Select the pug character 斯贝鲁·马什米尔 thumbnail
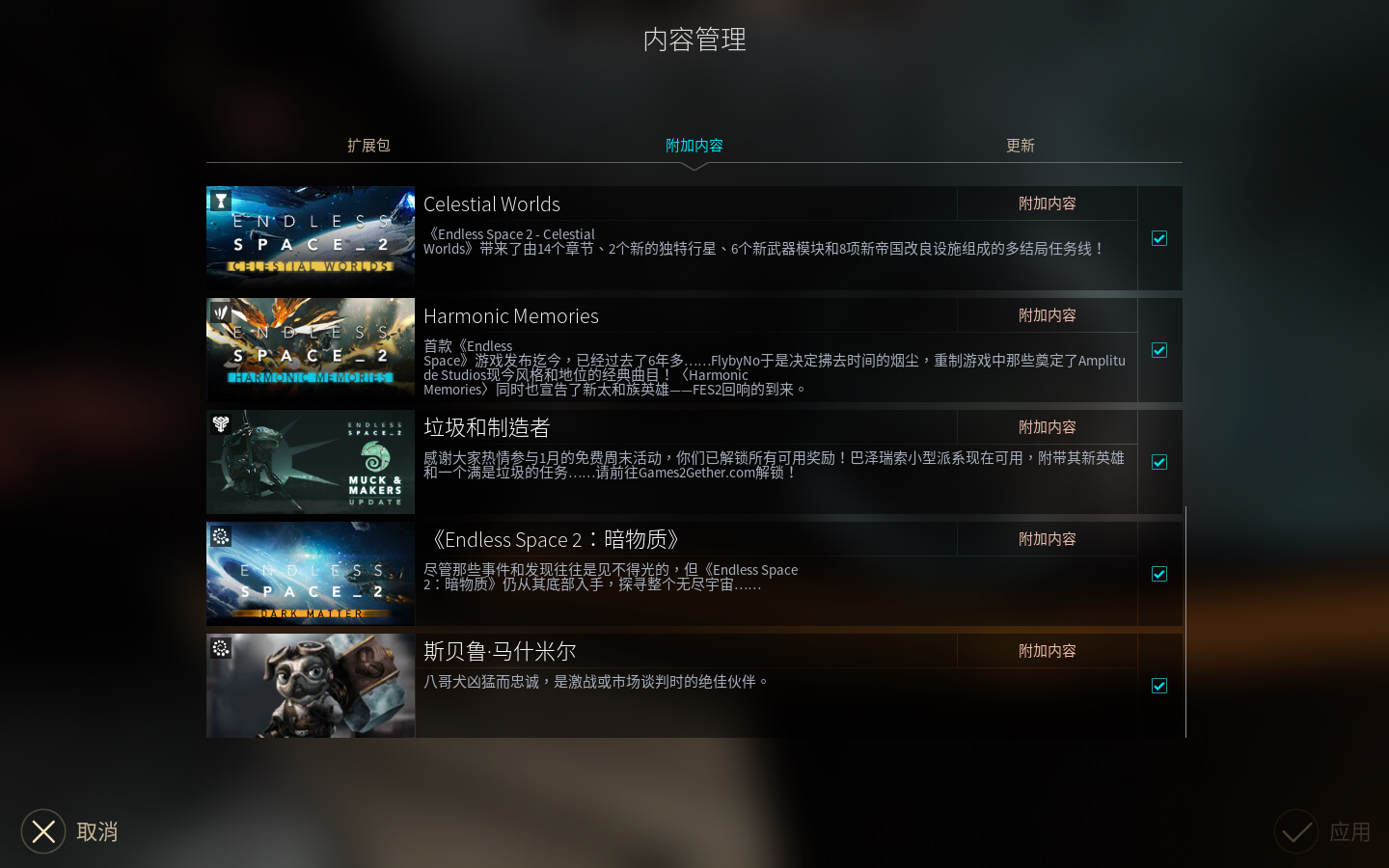 [x=311, y=686]
